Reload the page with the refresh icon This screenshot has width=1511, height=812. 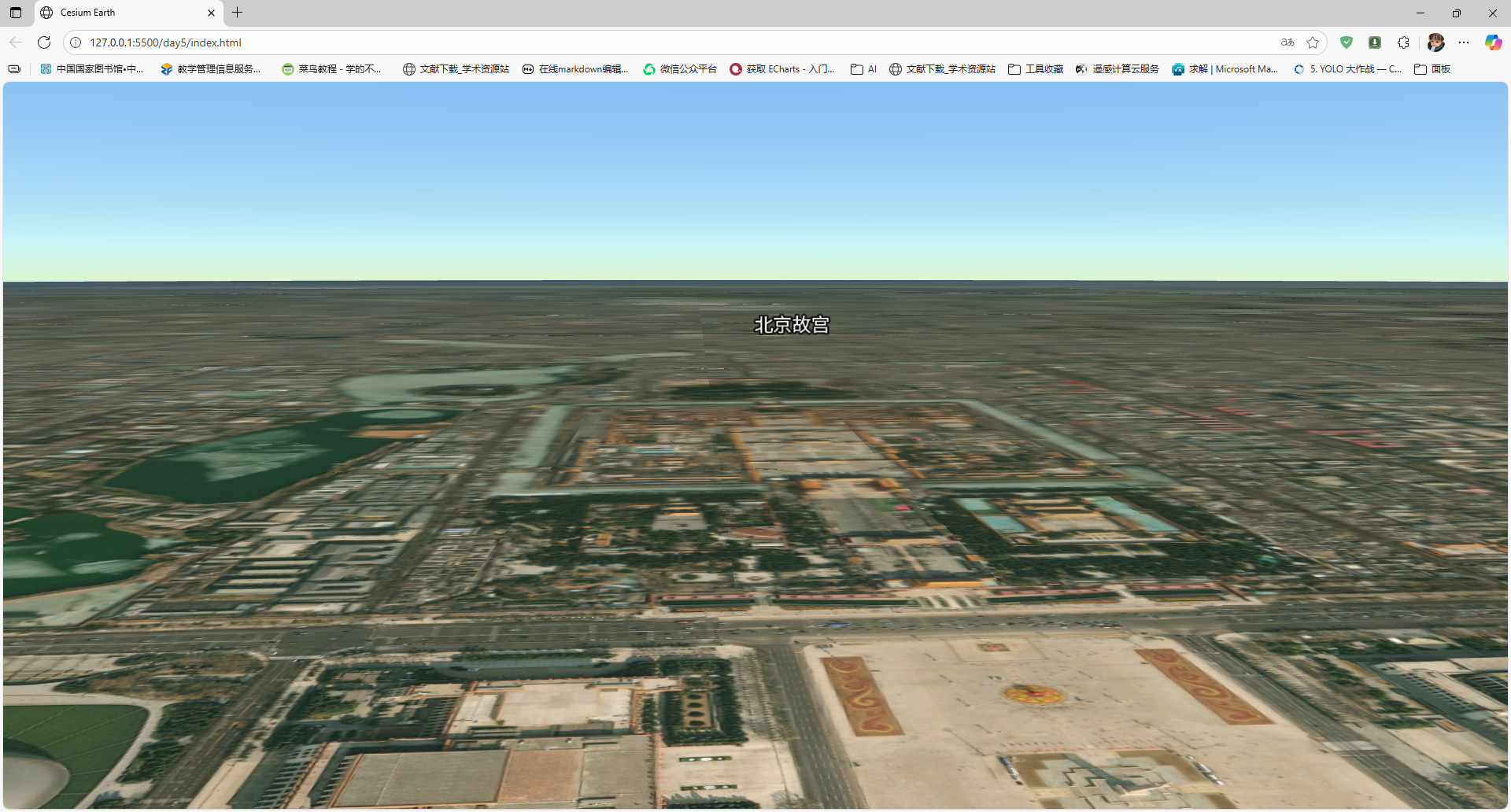44,42
